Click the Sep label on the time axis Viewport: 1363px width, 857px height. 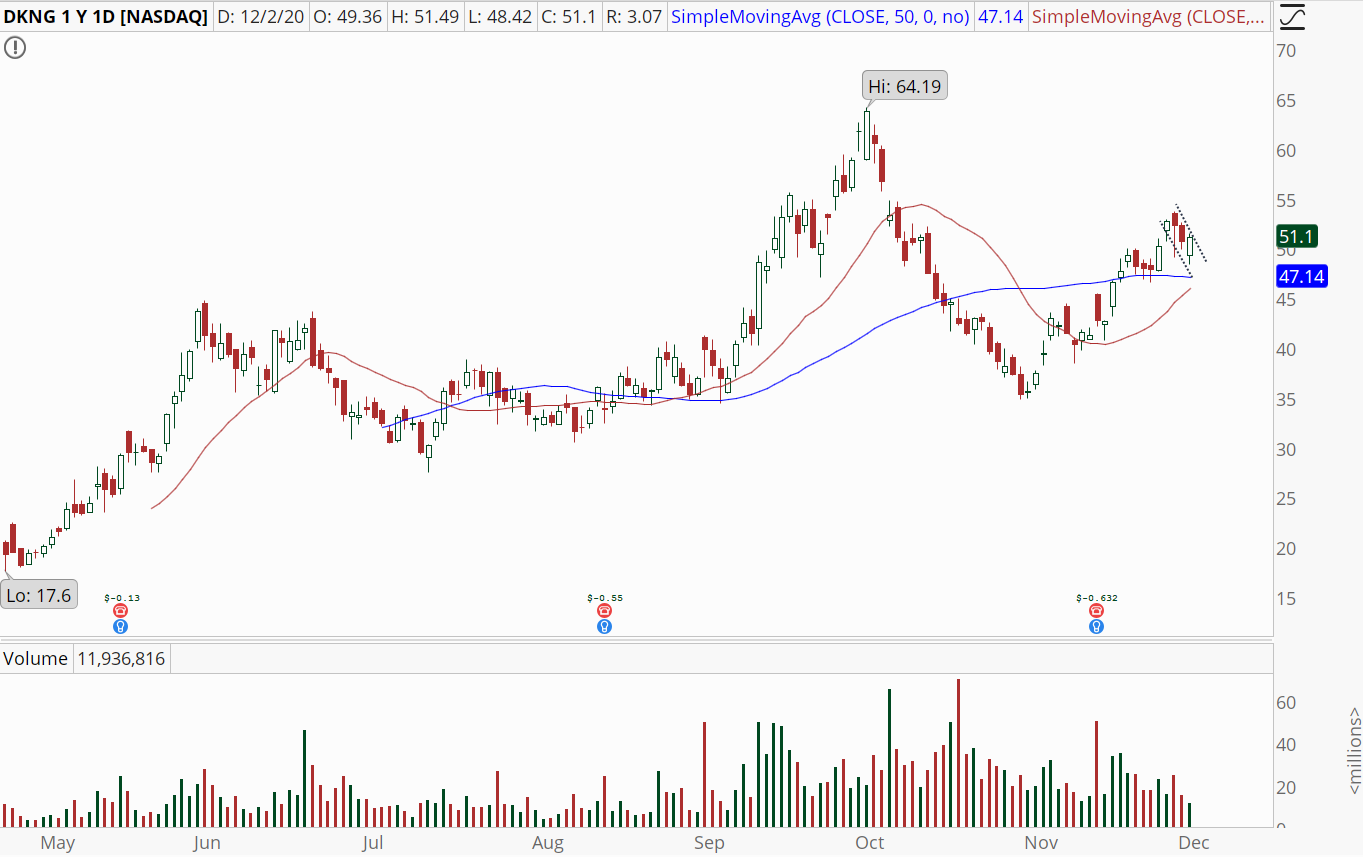coord(709,843)
